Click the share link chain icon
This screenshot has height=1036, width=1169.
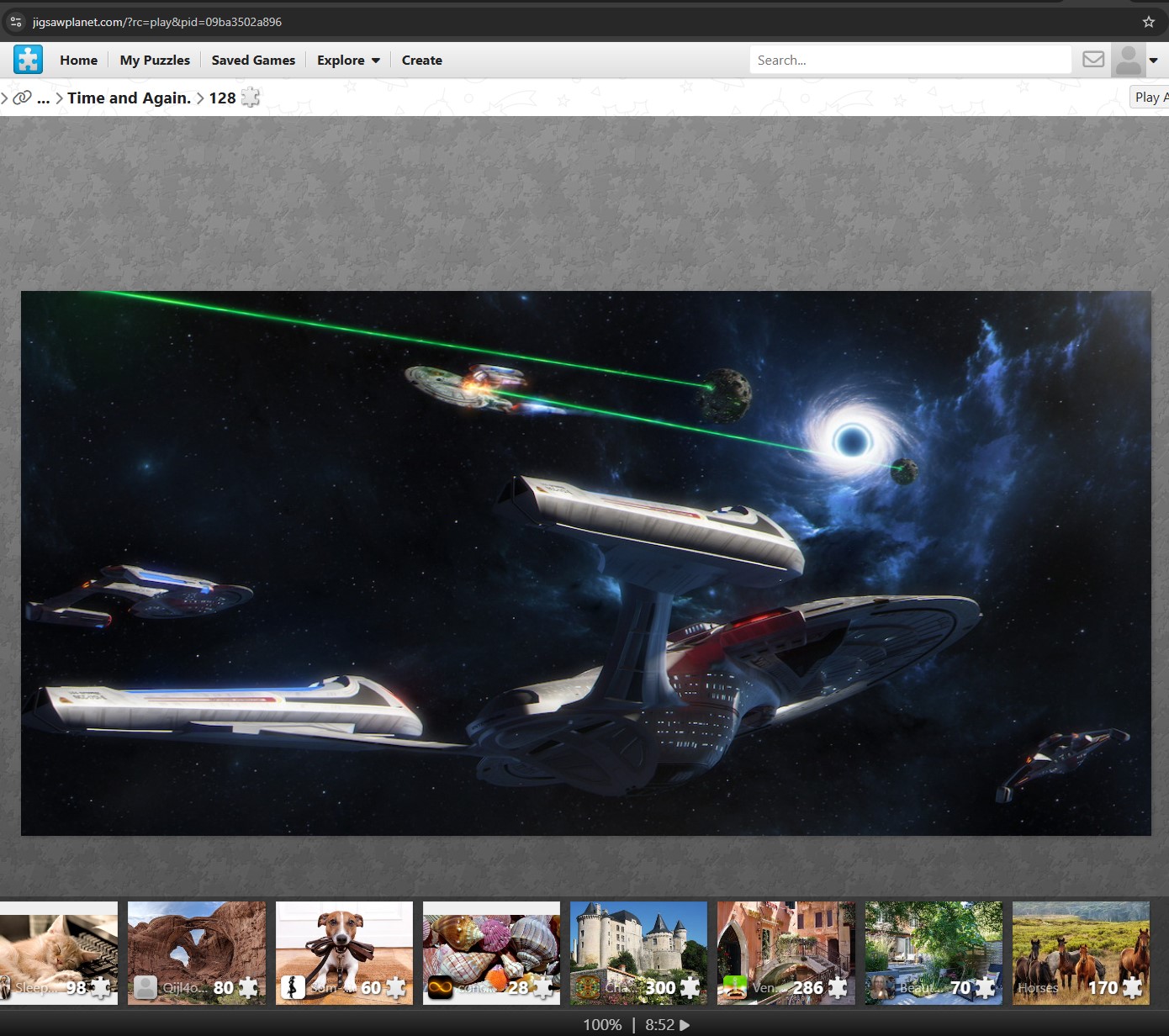tap(22, 98)
